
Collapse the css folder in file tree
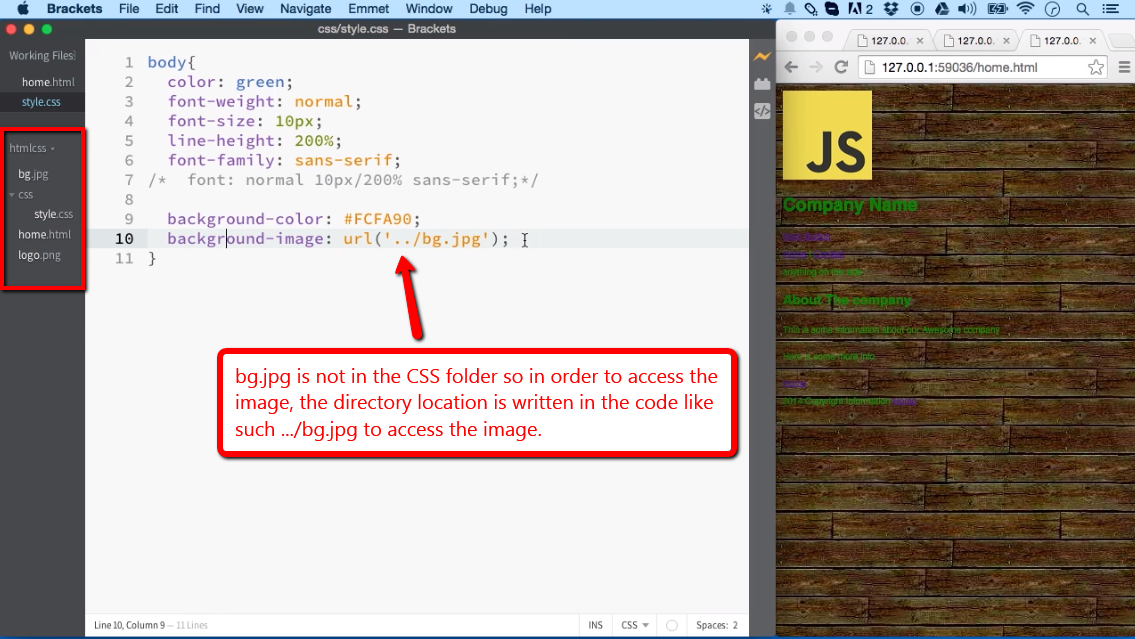(x=13, y=195)
